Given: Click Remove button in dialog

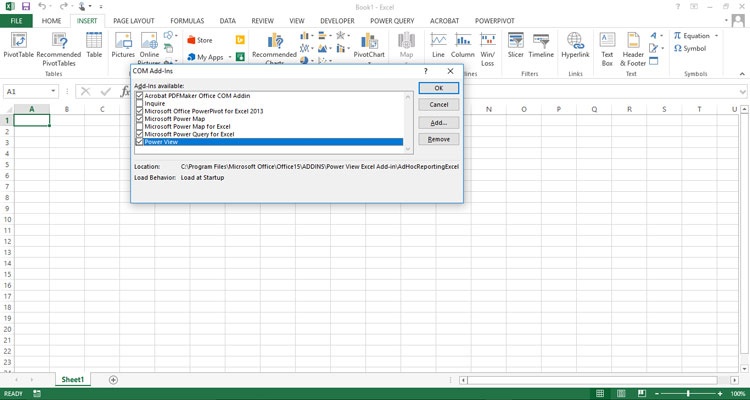Looking at the screenshot, I should click(x=439, y=139).
